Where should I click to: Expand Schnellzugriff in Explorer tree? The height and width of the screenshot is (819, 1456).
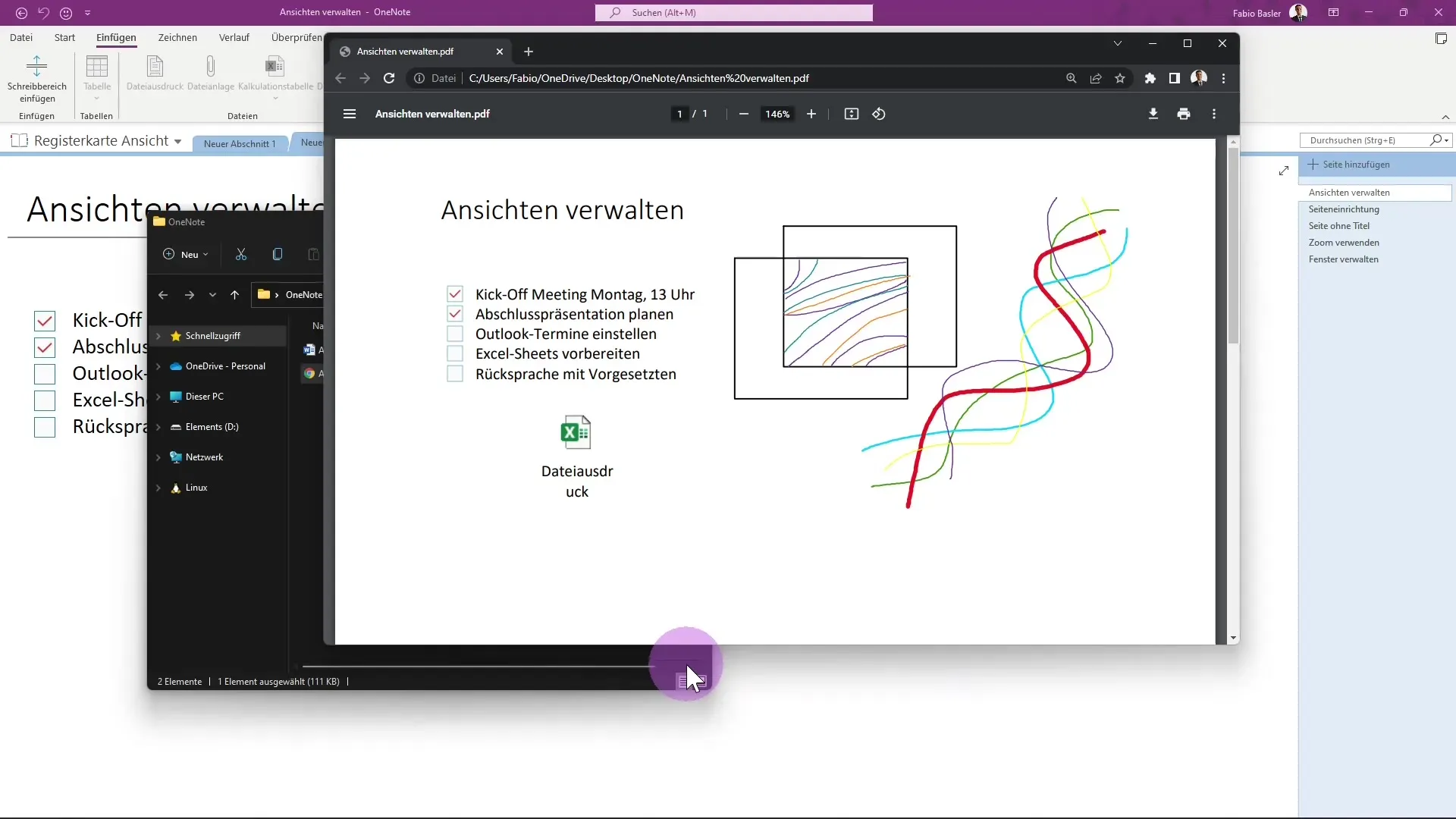click(158, 336)
